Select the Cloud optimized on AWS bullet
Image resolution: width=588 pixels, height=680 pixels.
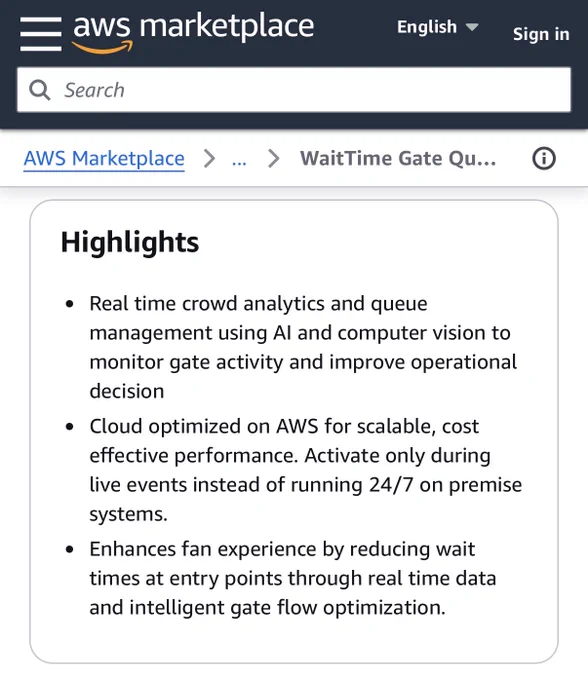(306, 470)
